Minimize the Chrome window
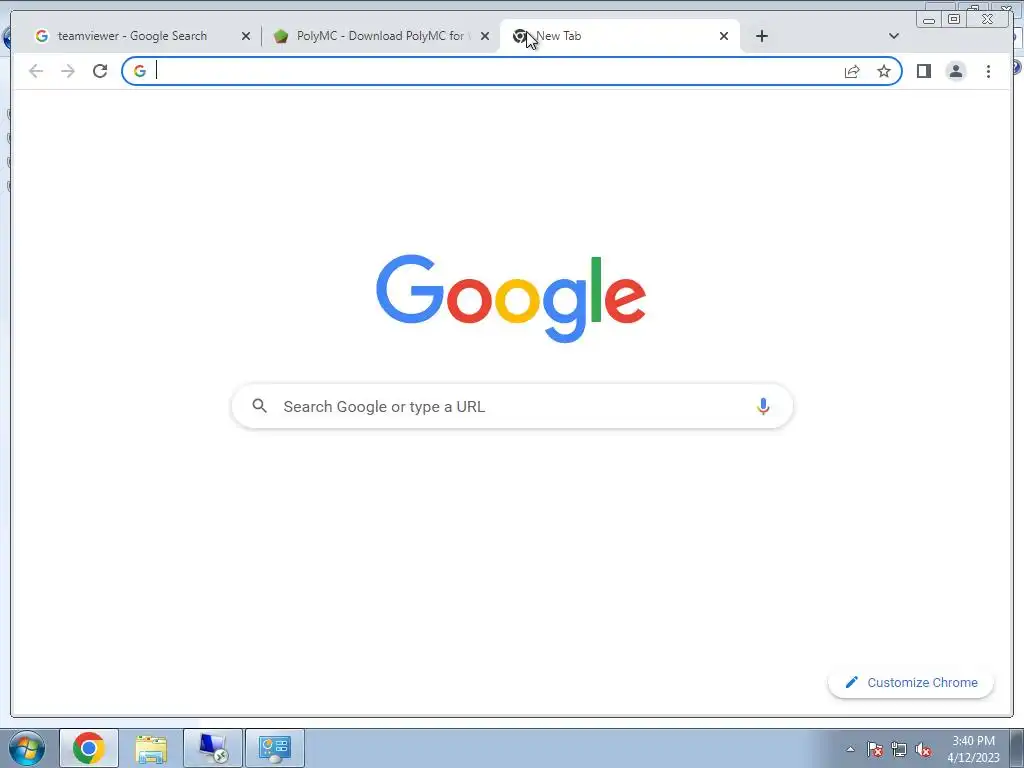This screenshot has width=1024, height=768. [929, 20]
